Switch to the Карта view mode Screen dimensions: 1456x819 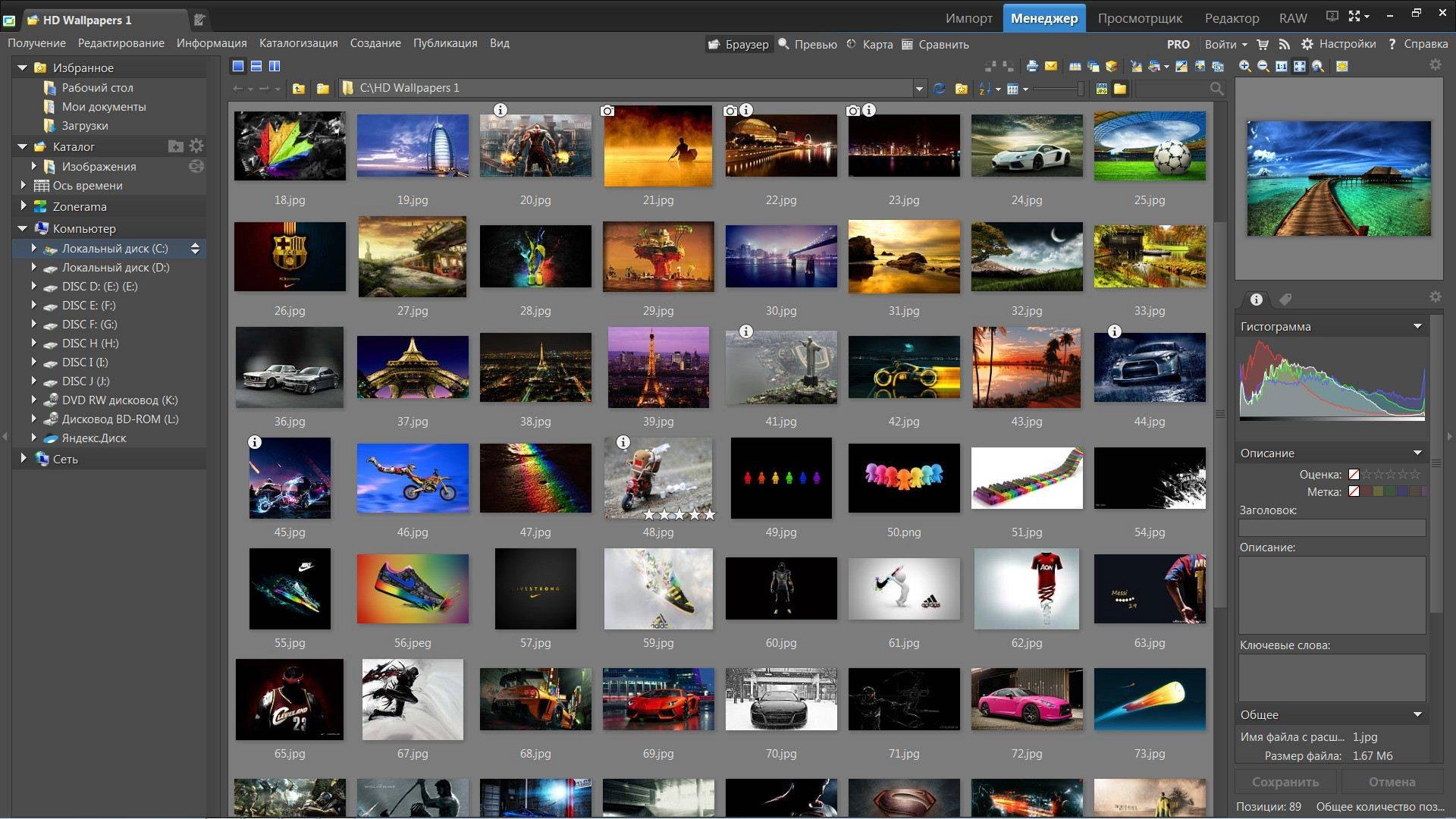tap(870, 44)
